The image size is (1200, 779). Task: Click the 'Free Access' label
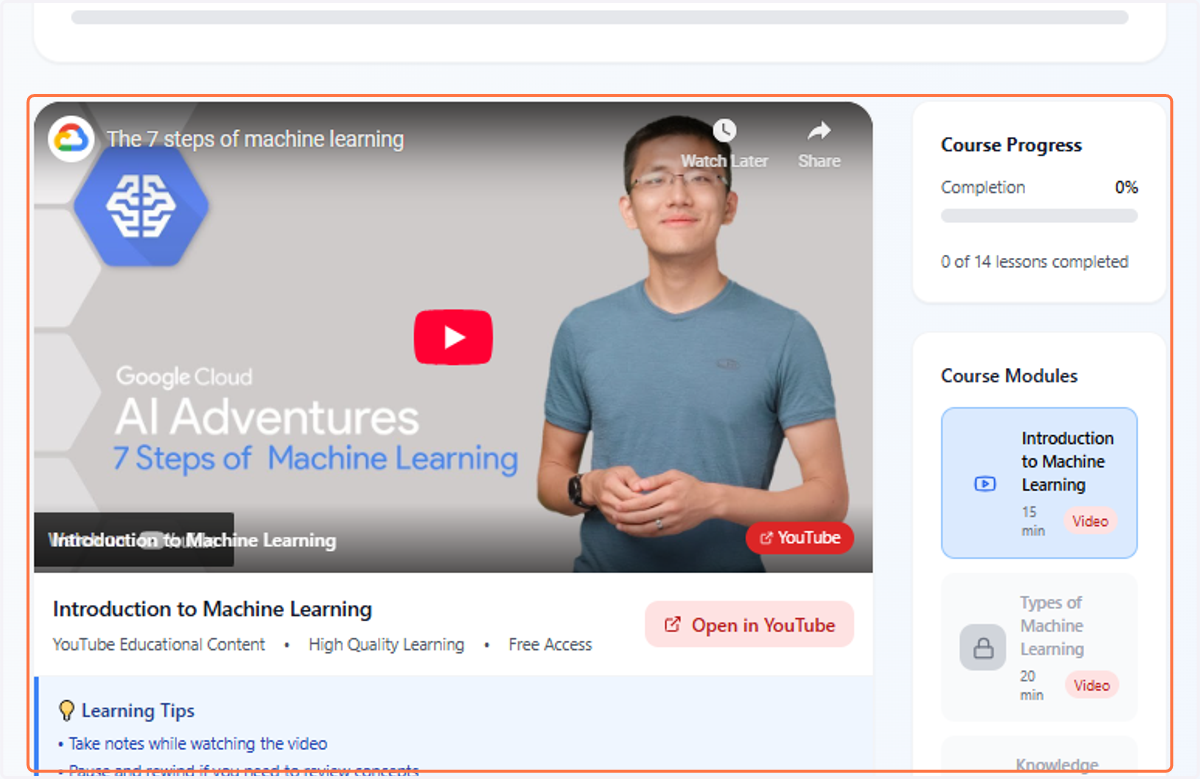point(550,645)
